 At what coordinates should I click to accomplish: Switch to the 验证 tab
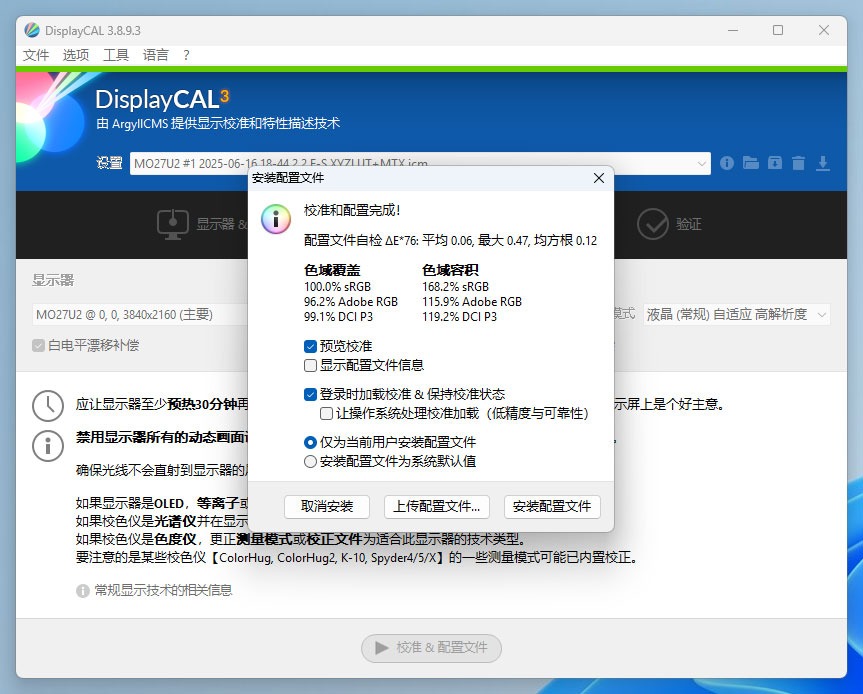click(669, 224)
